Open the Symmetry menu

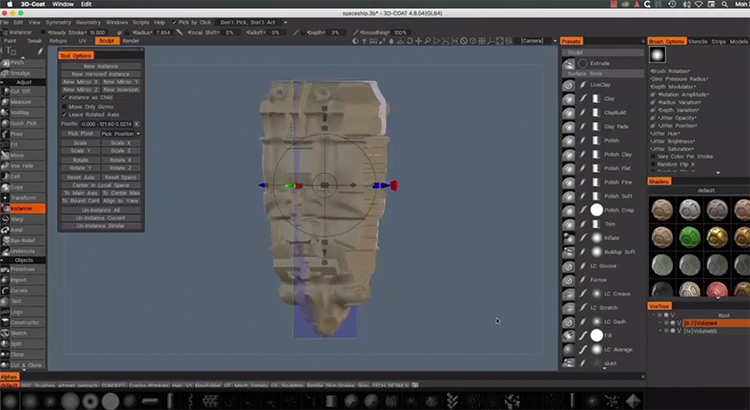[x=58, y=22]
